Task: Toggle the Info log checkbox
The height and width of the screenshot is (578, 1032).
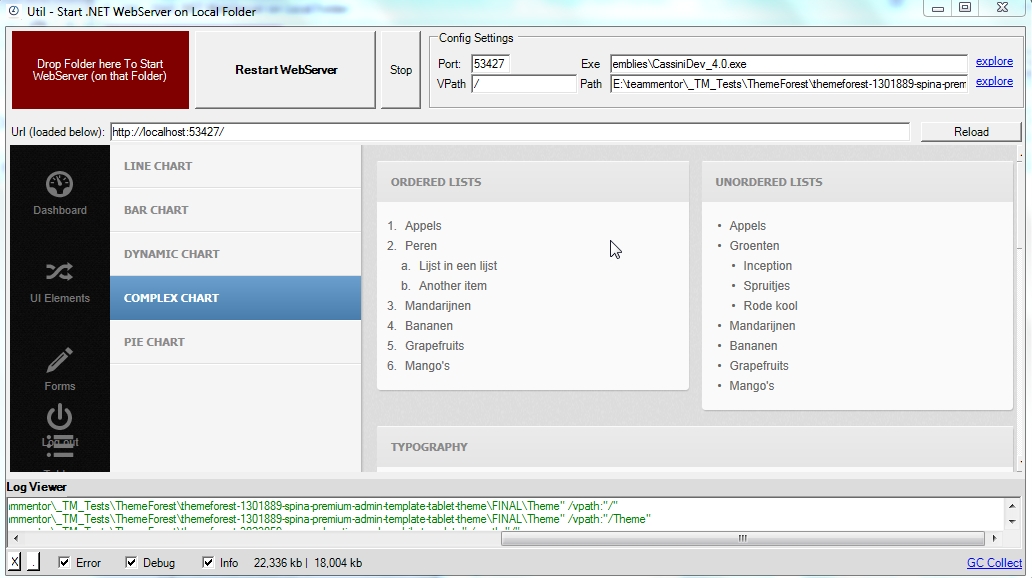Action: point(208,562)
